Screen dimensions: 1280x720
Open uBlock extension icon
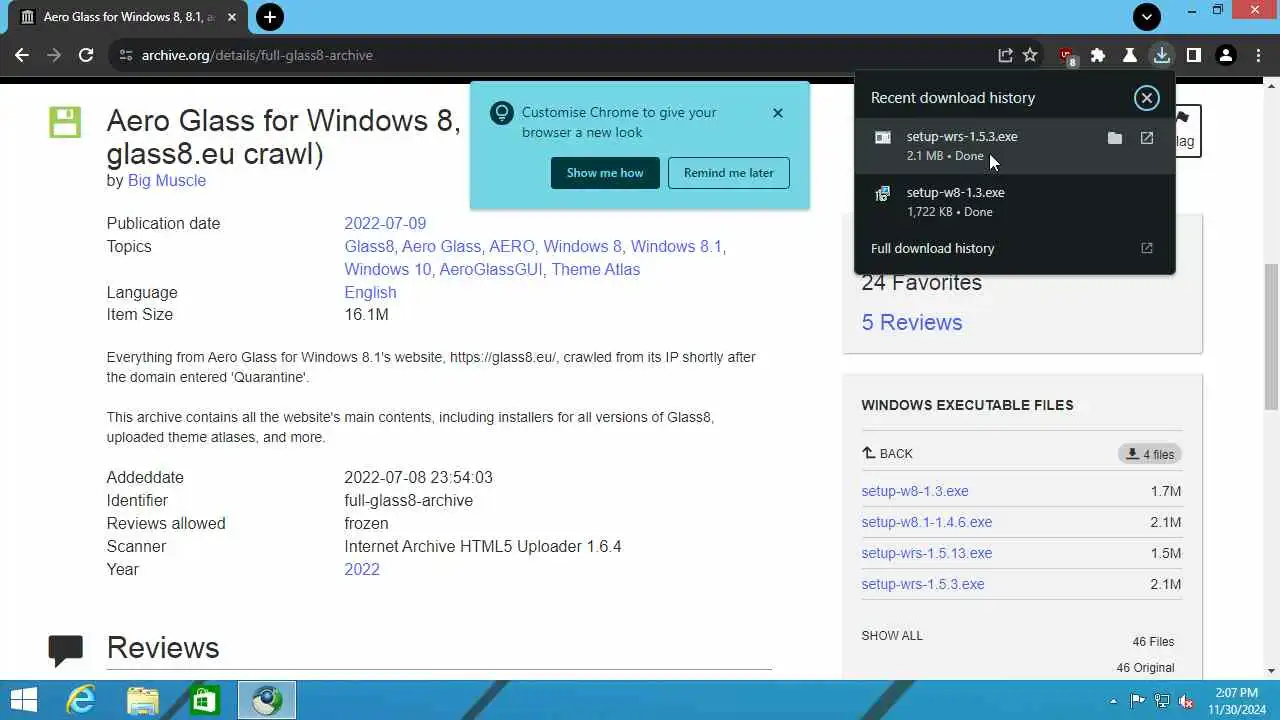click(x=1067, y=56)
